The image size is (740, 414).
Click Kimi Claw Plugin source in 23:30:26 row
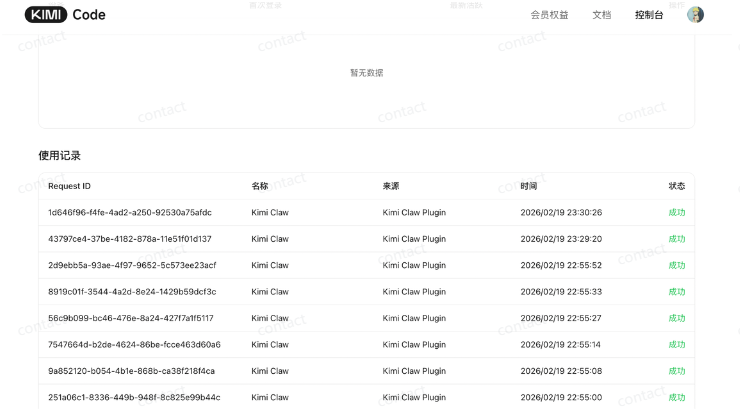tap(414, 212)
